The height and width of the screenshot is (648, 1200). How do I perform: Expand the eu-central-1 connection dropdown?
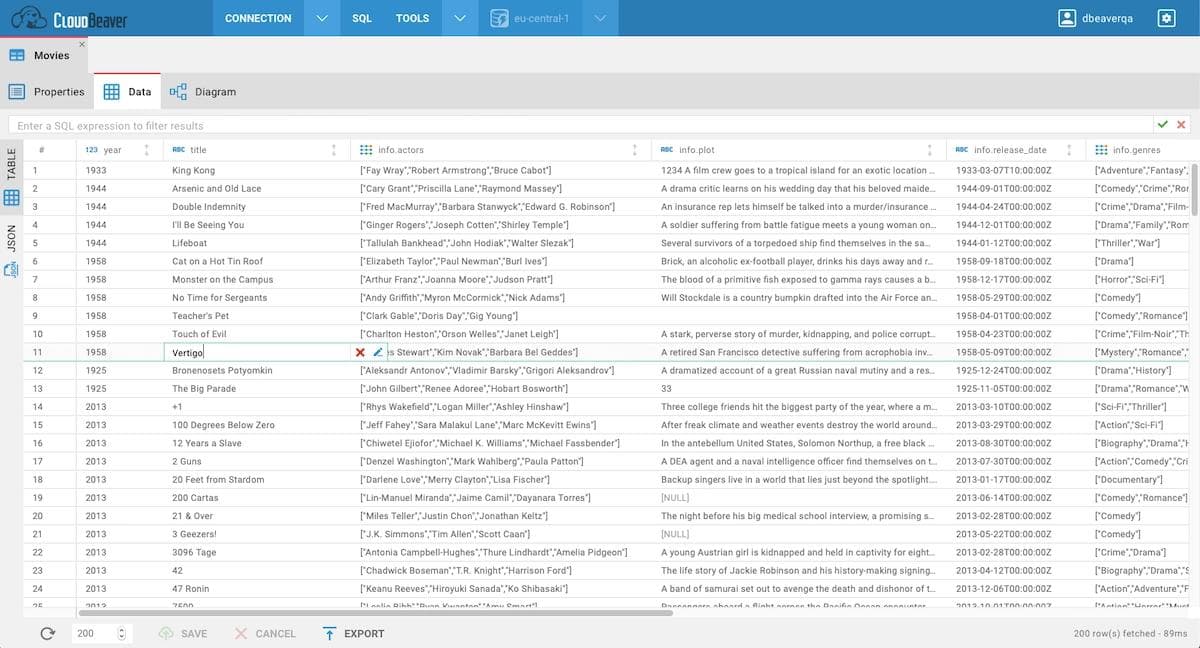tap(600, 17)
